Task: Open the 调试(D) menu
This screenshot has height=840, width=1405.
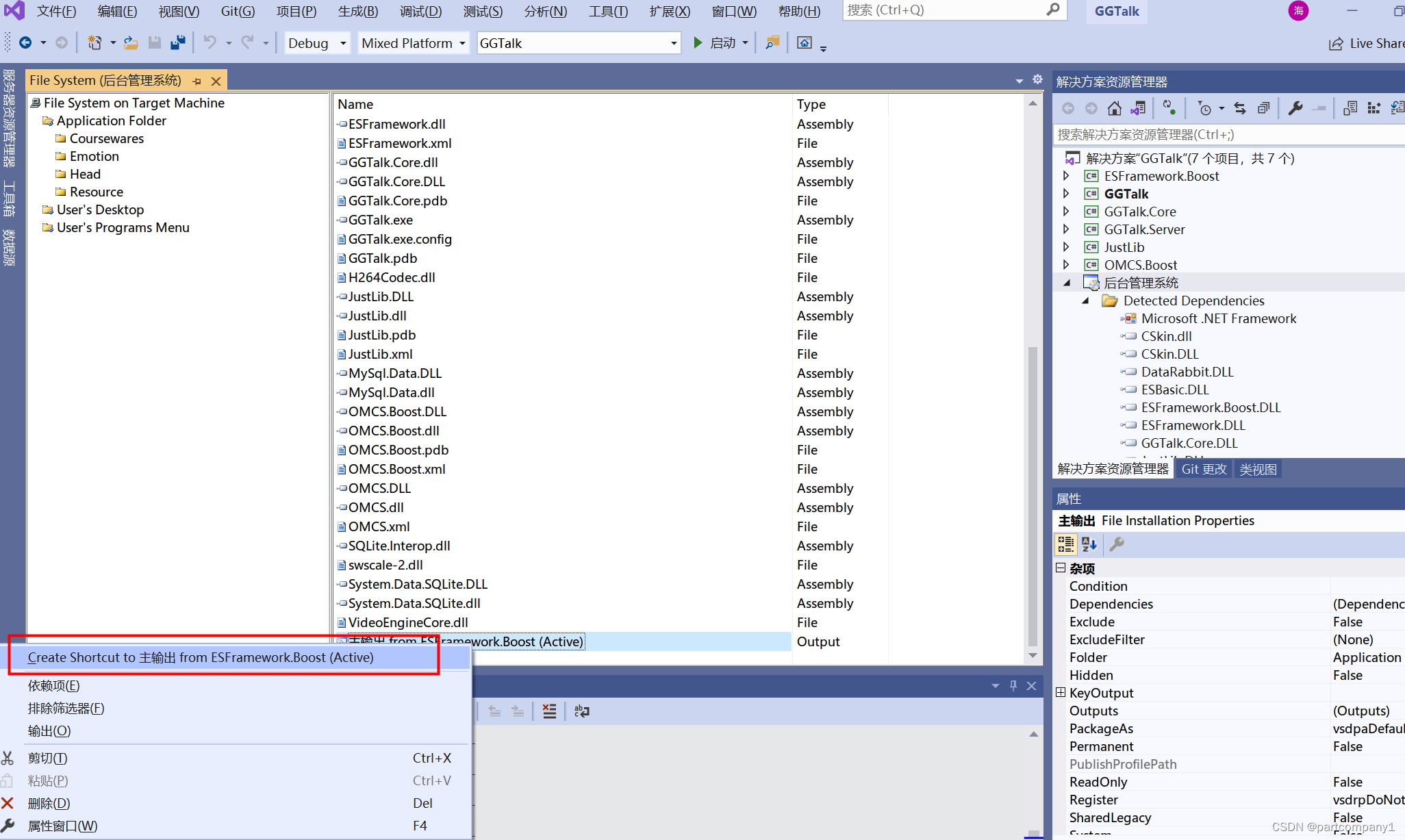Action: click(420, 11)
